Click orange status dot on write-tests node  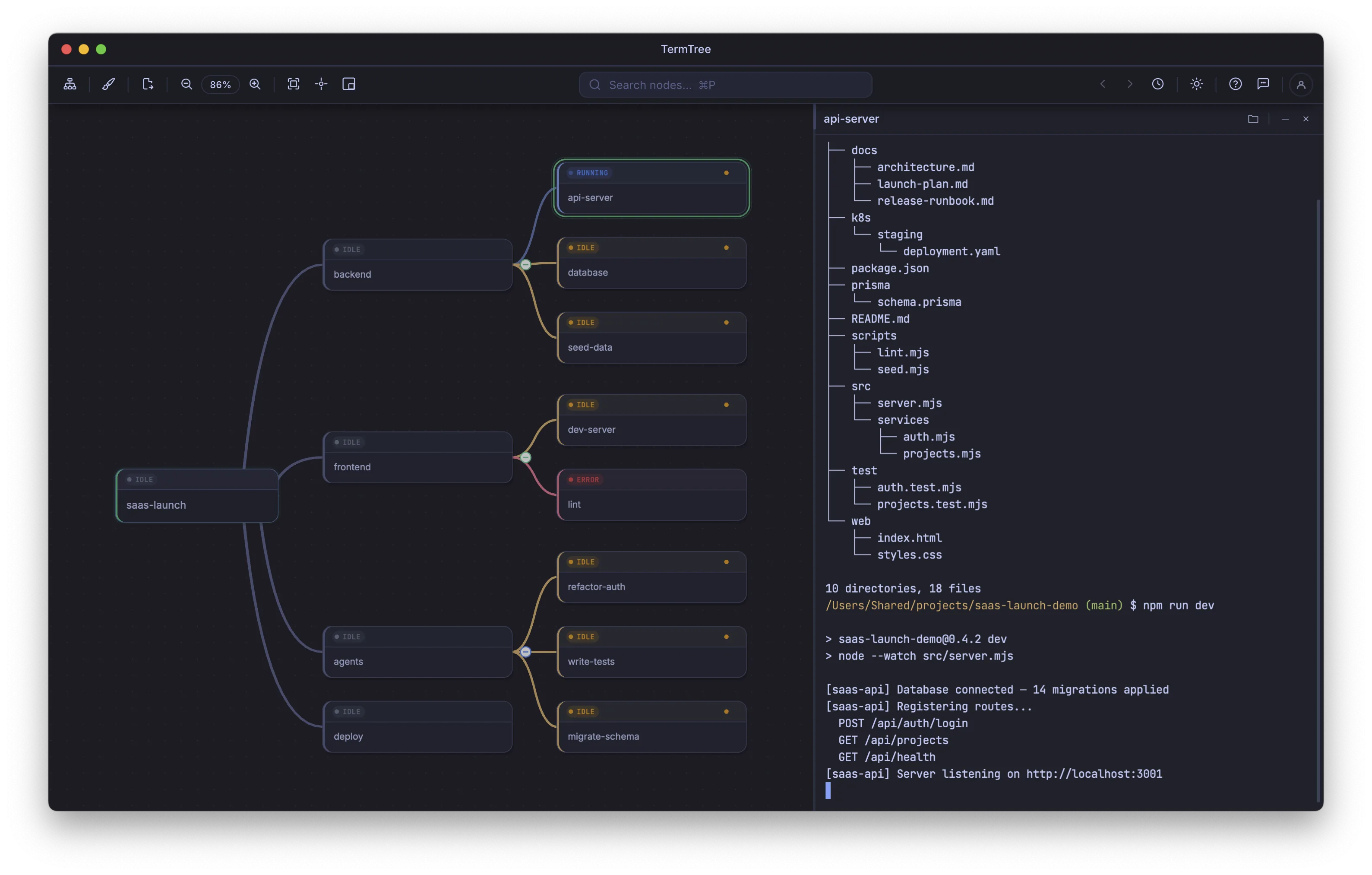(727, 637)
